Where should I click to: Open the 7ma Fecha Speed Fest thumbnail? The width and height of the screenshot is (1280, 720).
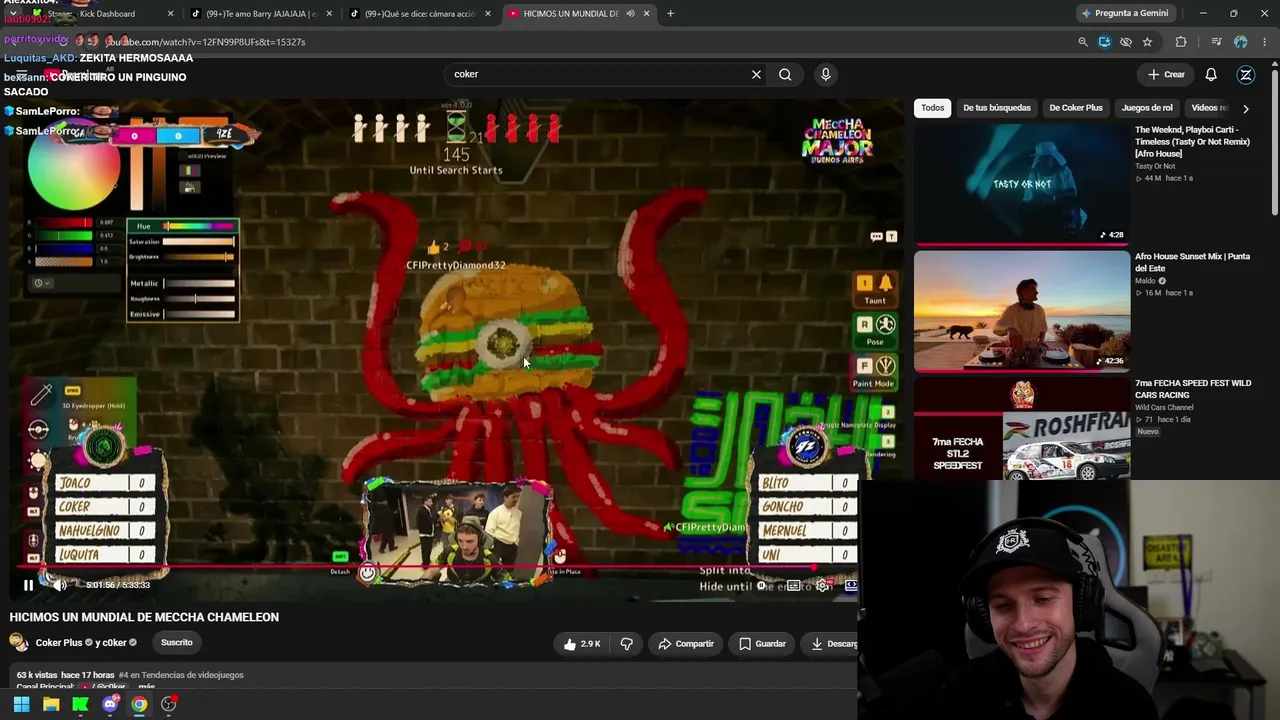1022,429
